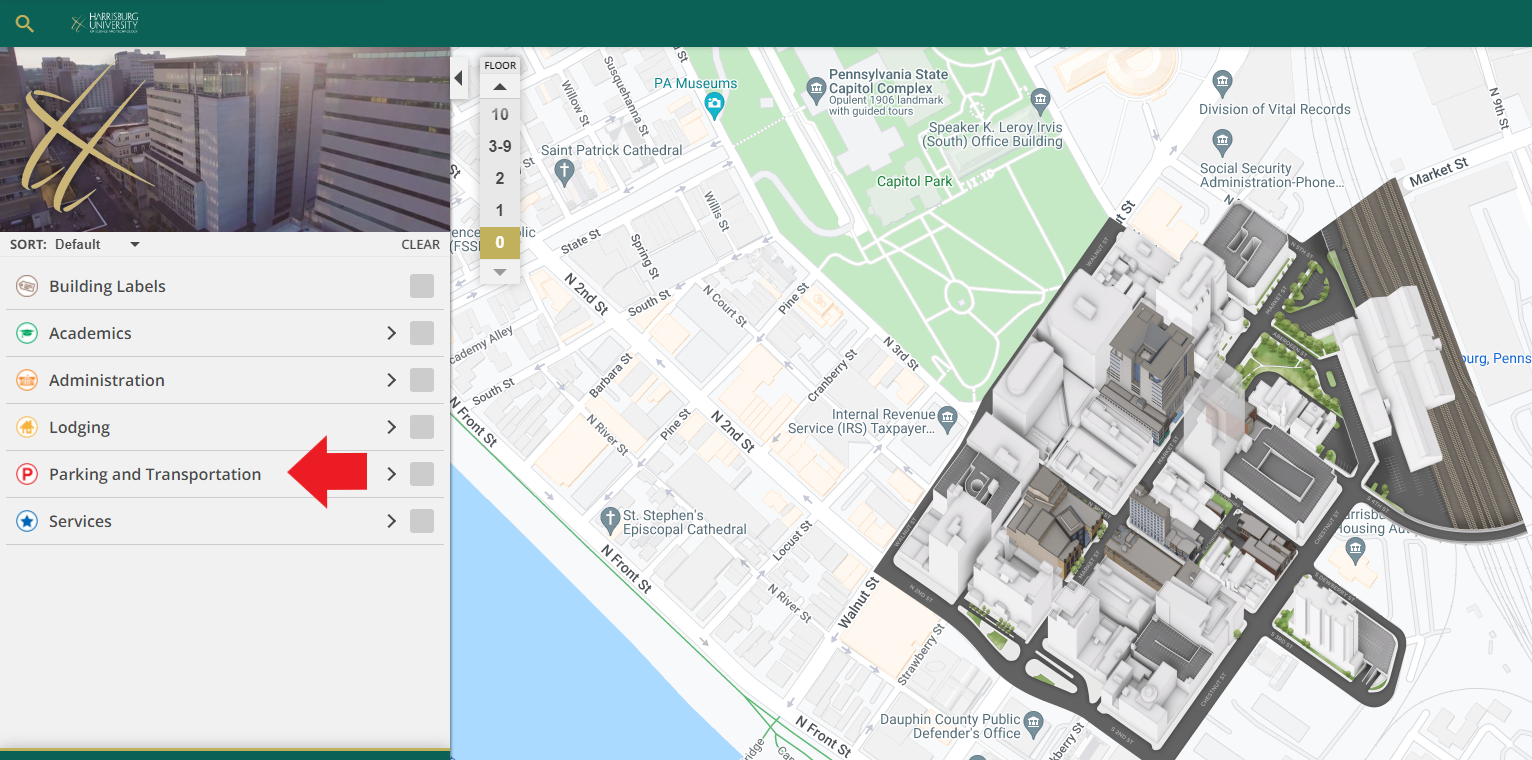Open the Sort Default dropdown
1532x760 pixels.
[x=97, y=244]
